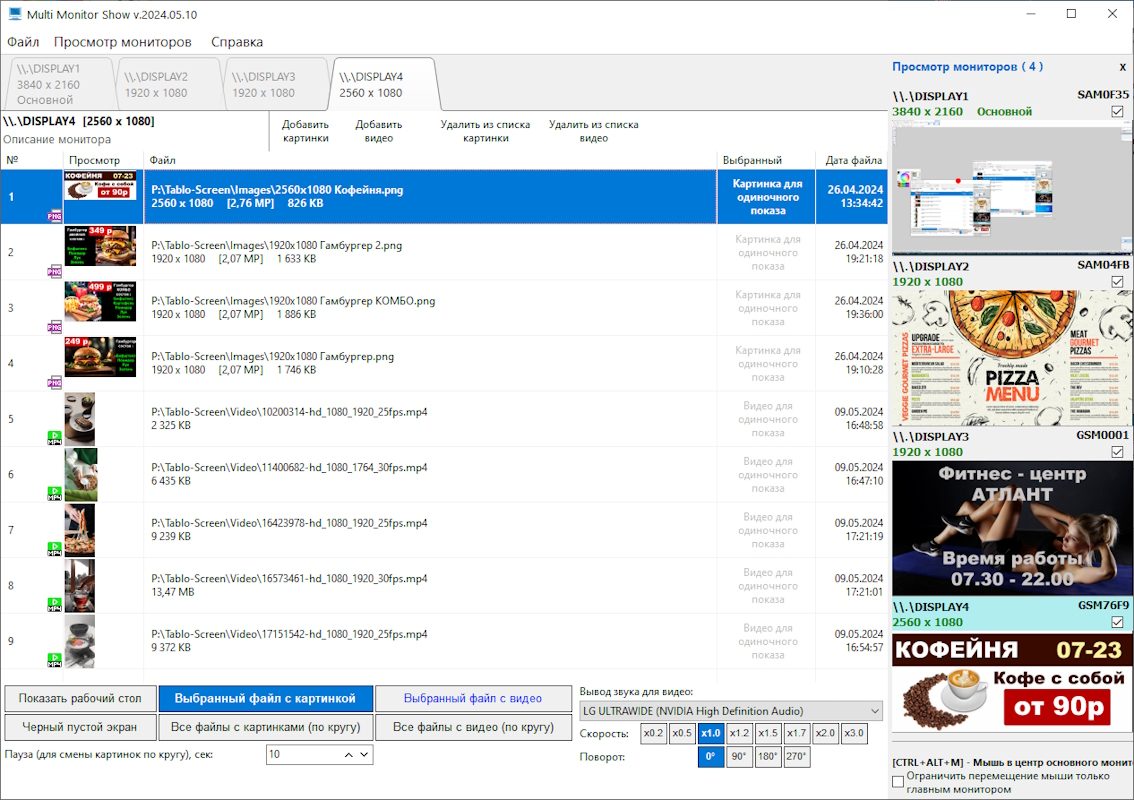1134x800 pixels.
Task: Click the DISPLAY3 fitness center preview
Action: coord(1012,528)
